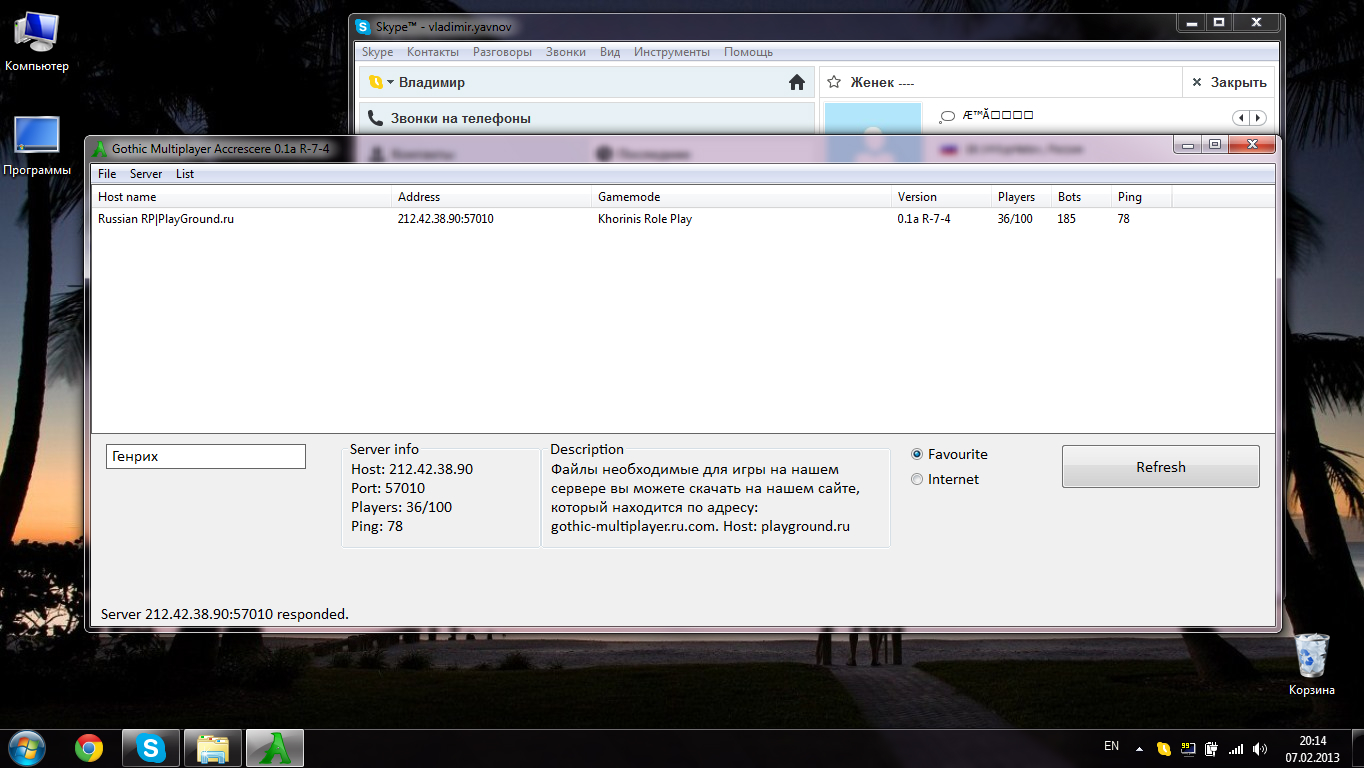
Task: Click Закрыть to close Skype conversation
Action: pos(1229,83)
